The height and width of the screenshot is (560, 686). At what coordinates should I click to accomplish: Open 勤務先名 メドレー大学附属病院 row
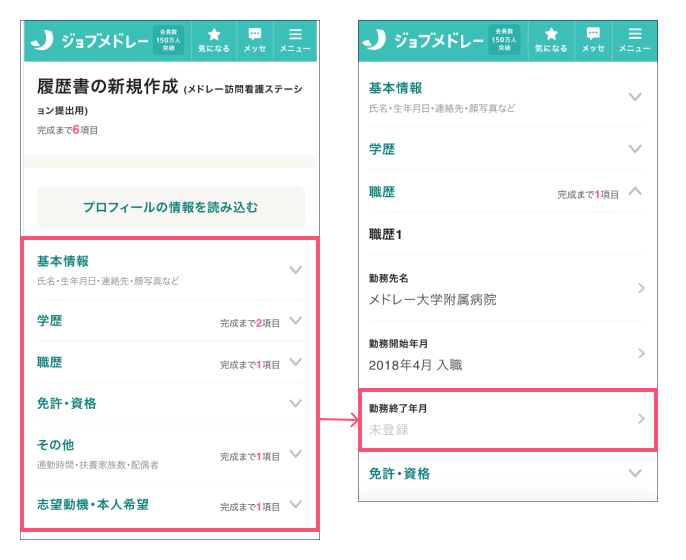[507, 288]
